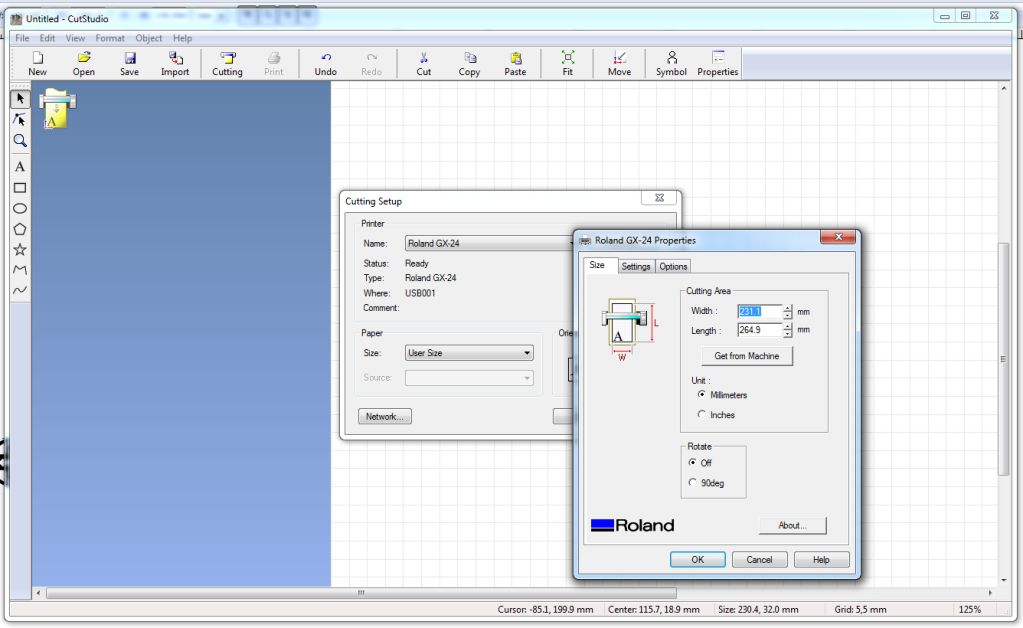Choose the rectangle drawing tool
1023x628 pixels.
(x=20, y=188)
